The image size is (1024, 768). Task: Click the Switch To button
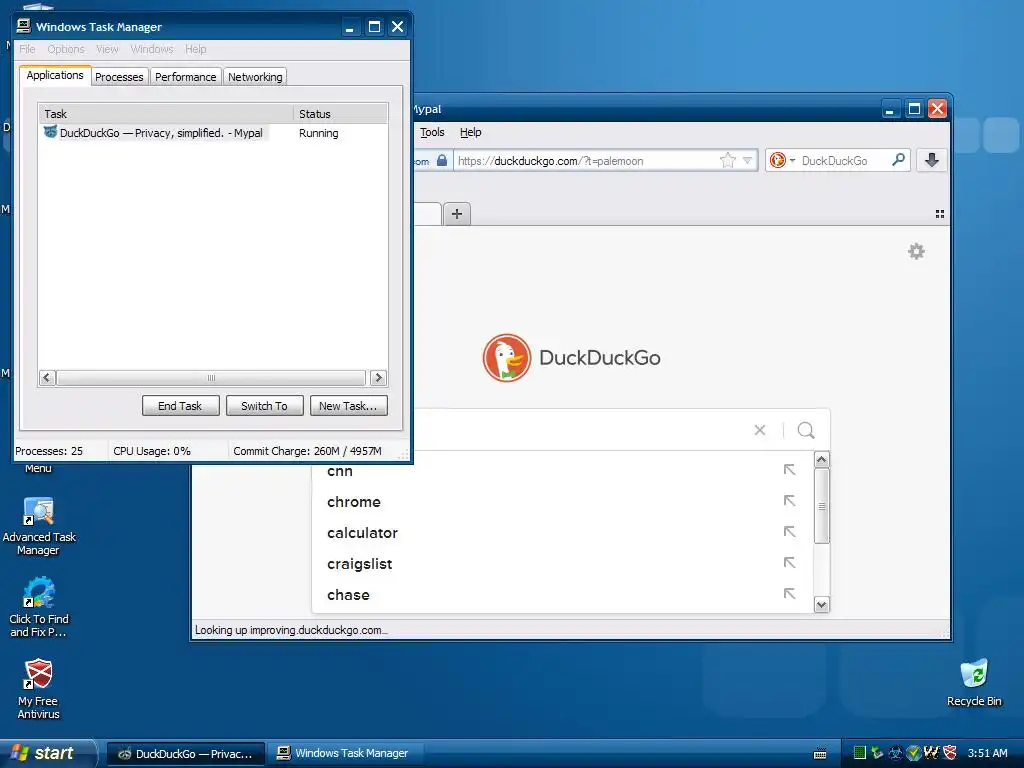pyautogui.click(x=264, y=406)
